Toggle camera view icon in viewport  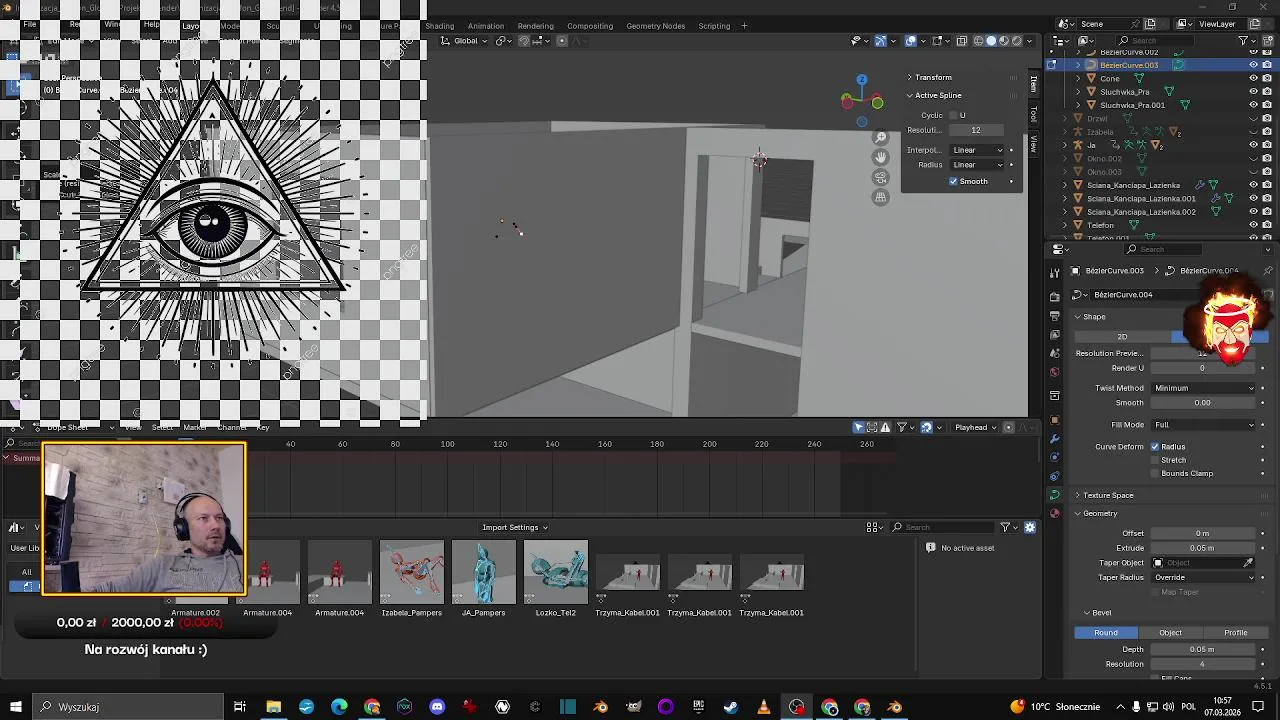coord(880,178)
